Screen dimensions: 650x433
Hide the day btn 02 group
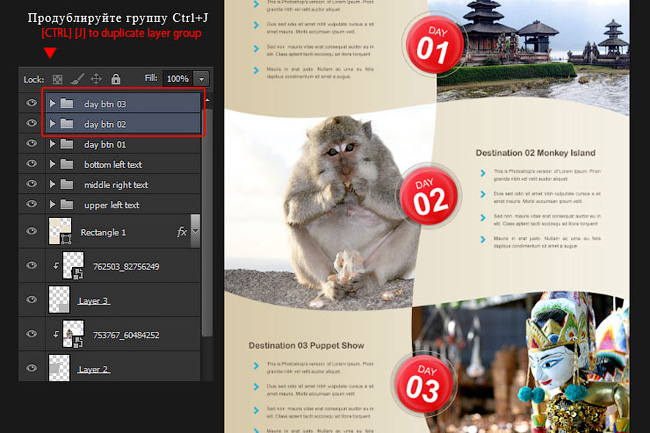(32, 123)
